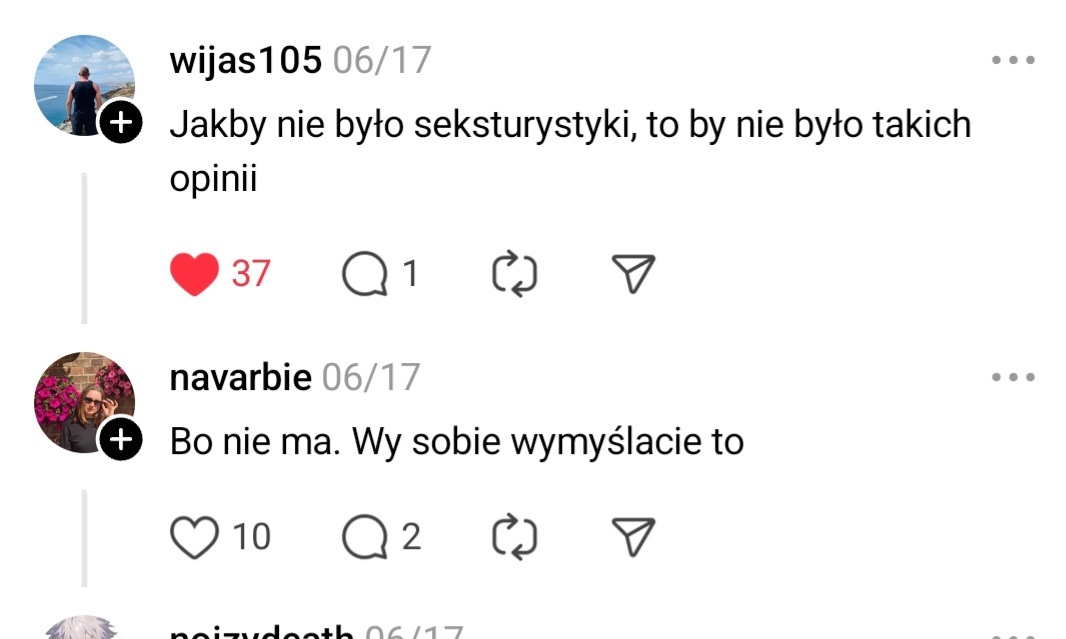
Task: Open wijas105's profile from username
Action: tap(246, 60)
